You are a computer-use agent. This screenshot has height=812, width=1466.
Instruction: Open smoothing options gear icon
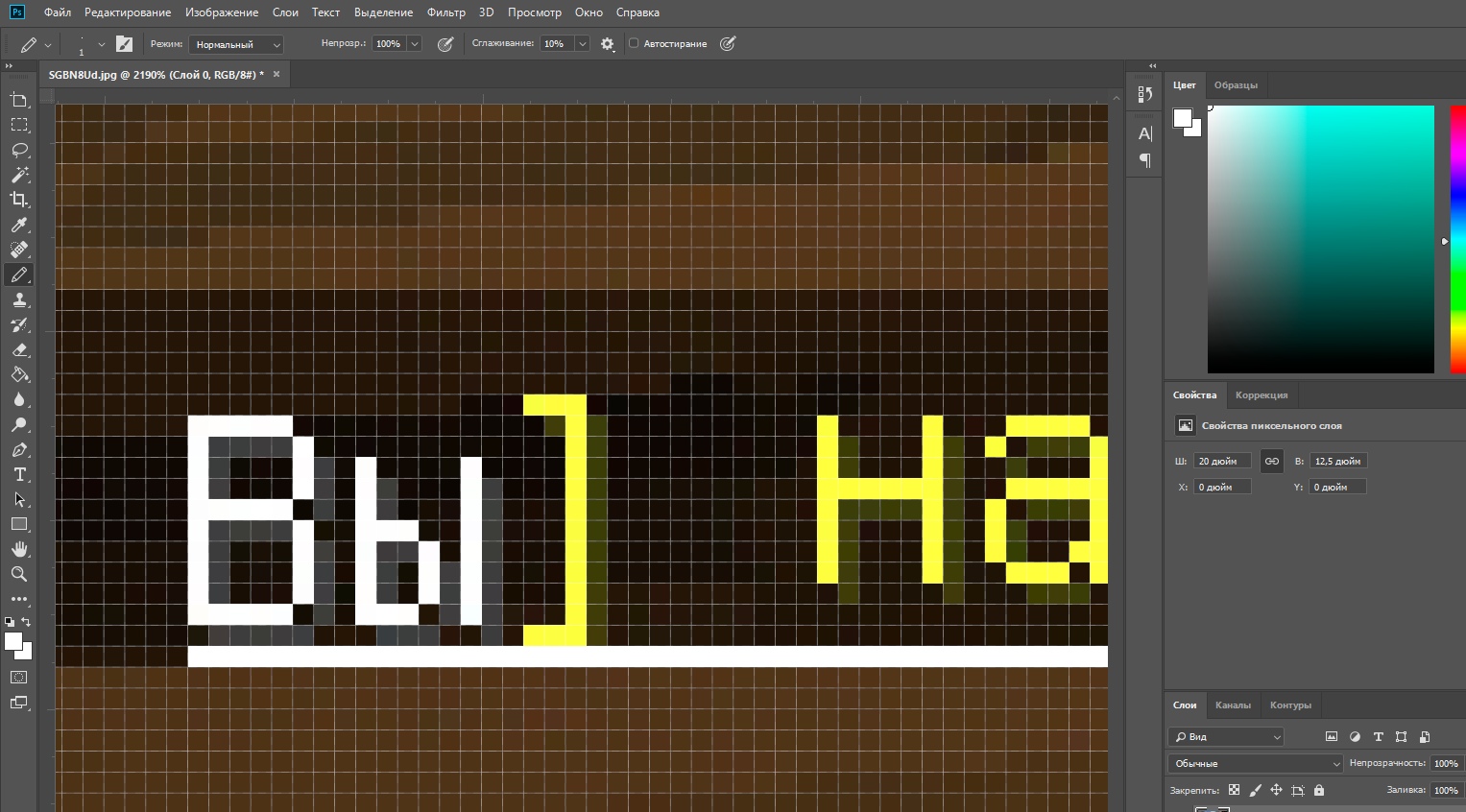click(608, 44)
